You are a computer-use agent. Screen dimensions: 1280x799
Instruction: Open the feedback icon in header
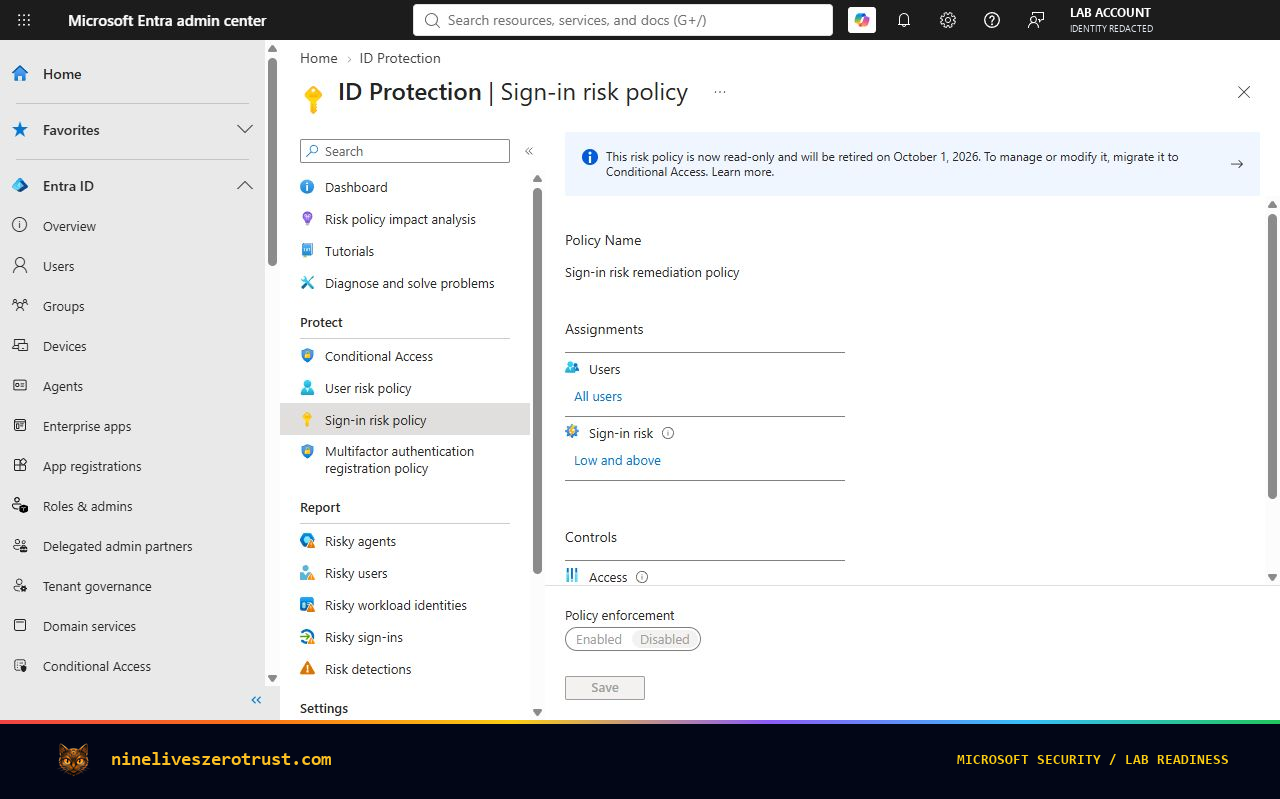[x=1036, y=20]
